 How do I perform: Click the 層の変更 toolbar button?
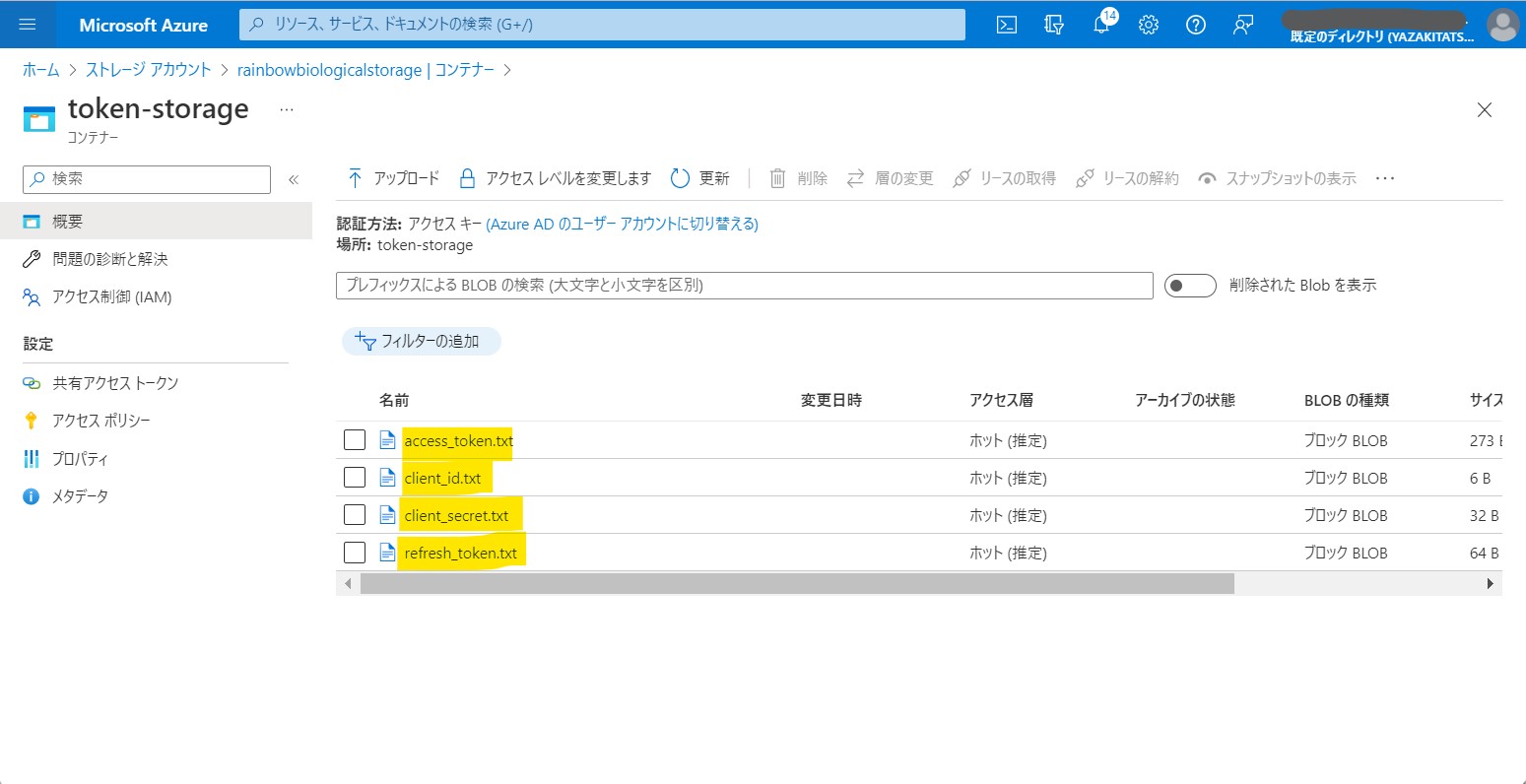tap(891, 178)
